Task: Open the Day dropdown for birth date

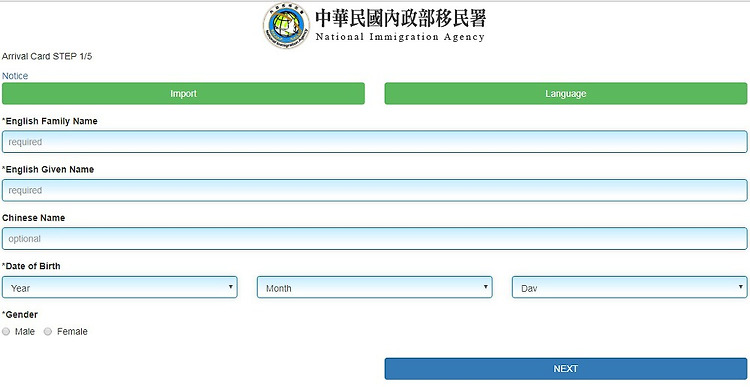Action: [x=629, y=287]
